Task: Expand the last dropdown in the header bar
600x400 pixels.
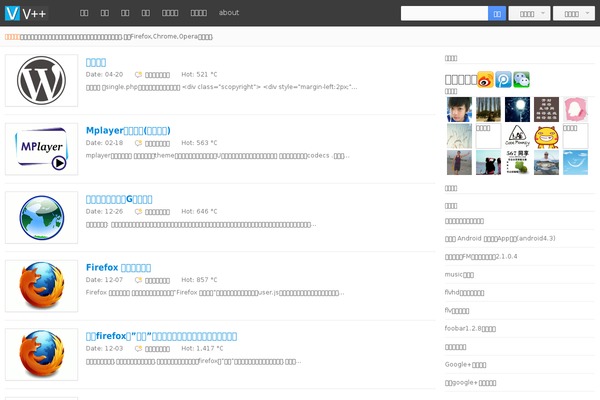Action: [x=574, y=13]
